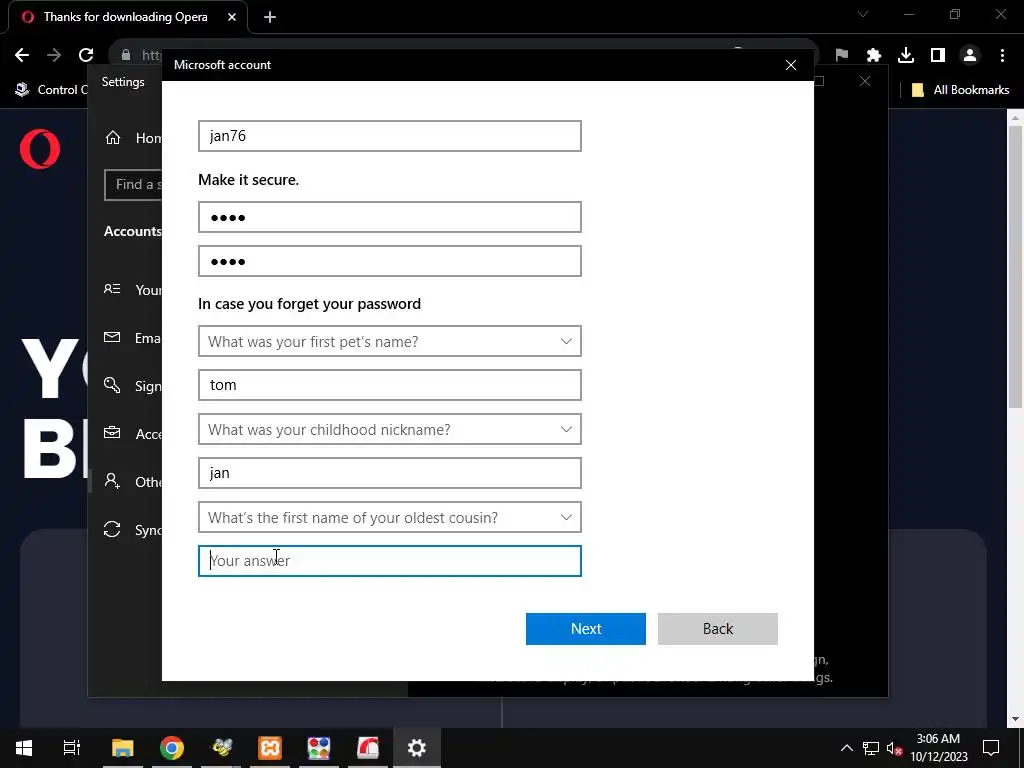Image resolution: width=1024 pixels, height=768 pixels.
Task: Open the browser three-dot menu
Action: pos(1002,56)
